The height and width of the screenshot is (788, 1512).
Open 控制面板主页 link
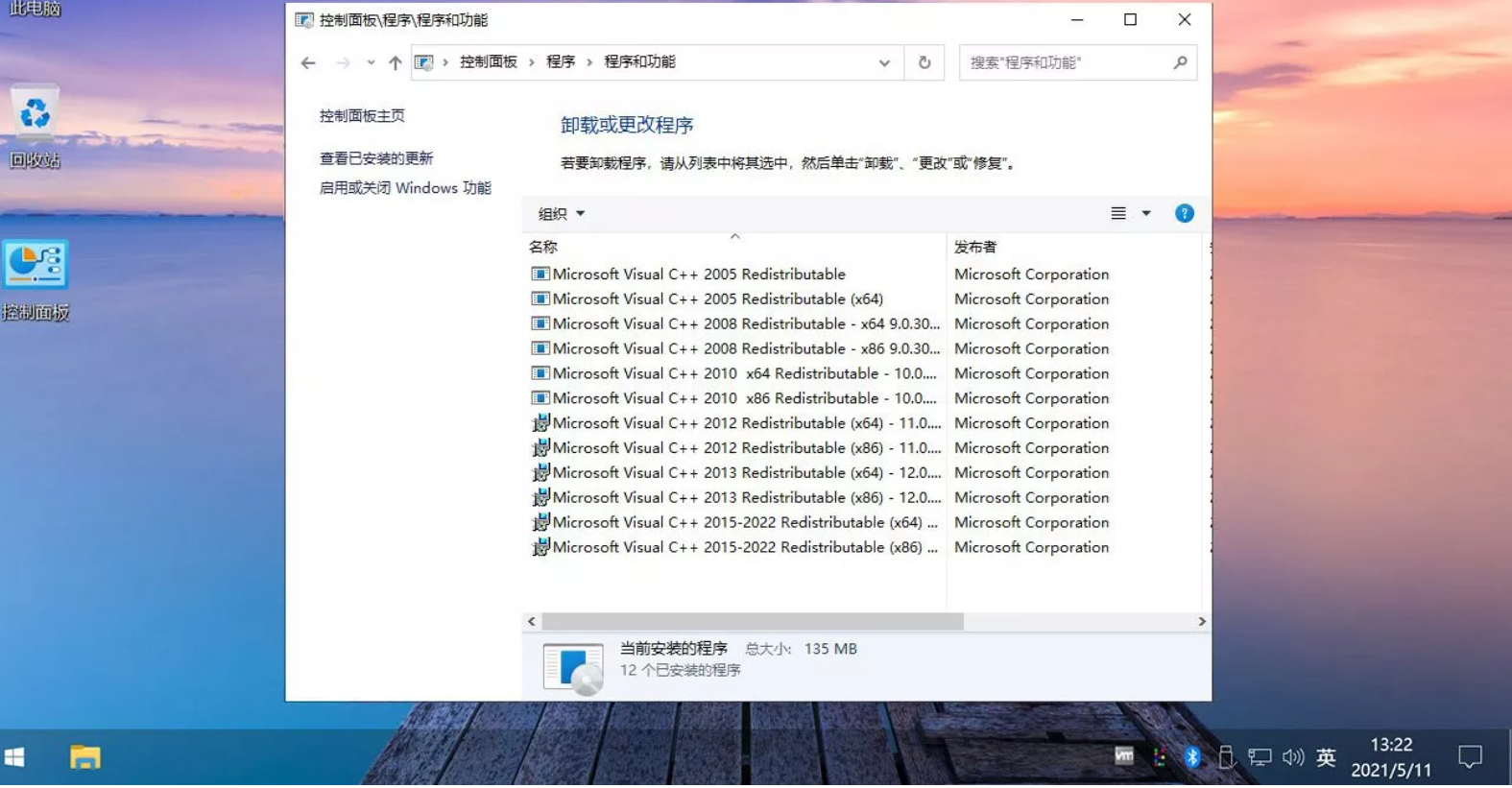pos(362,116)
